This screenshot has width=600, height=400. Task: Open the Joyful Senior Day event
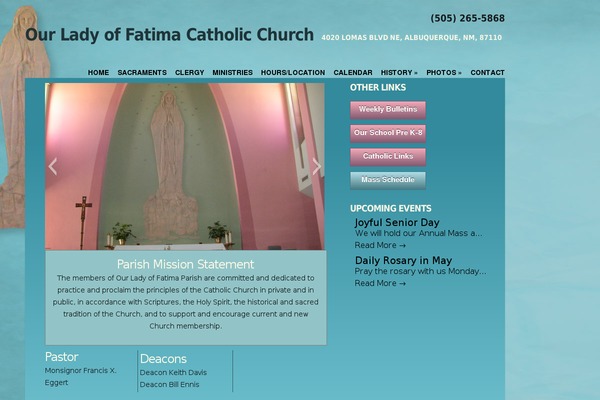397,222
